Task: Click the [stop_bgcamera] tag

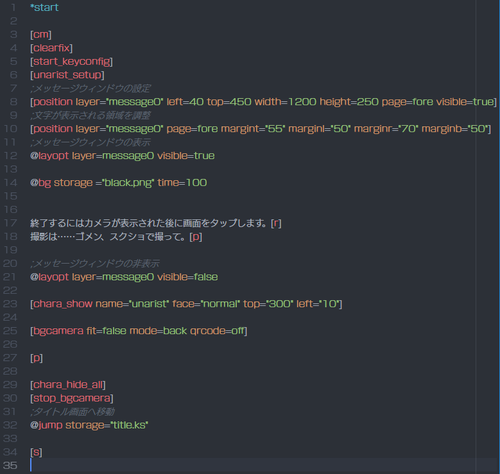Action: 72,398
